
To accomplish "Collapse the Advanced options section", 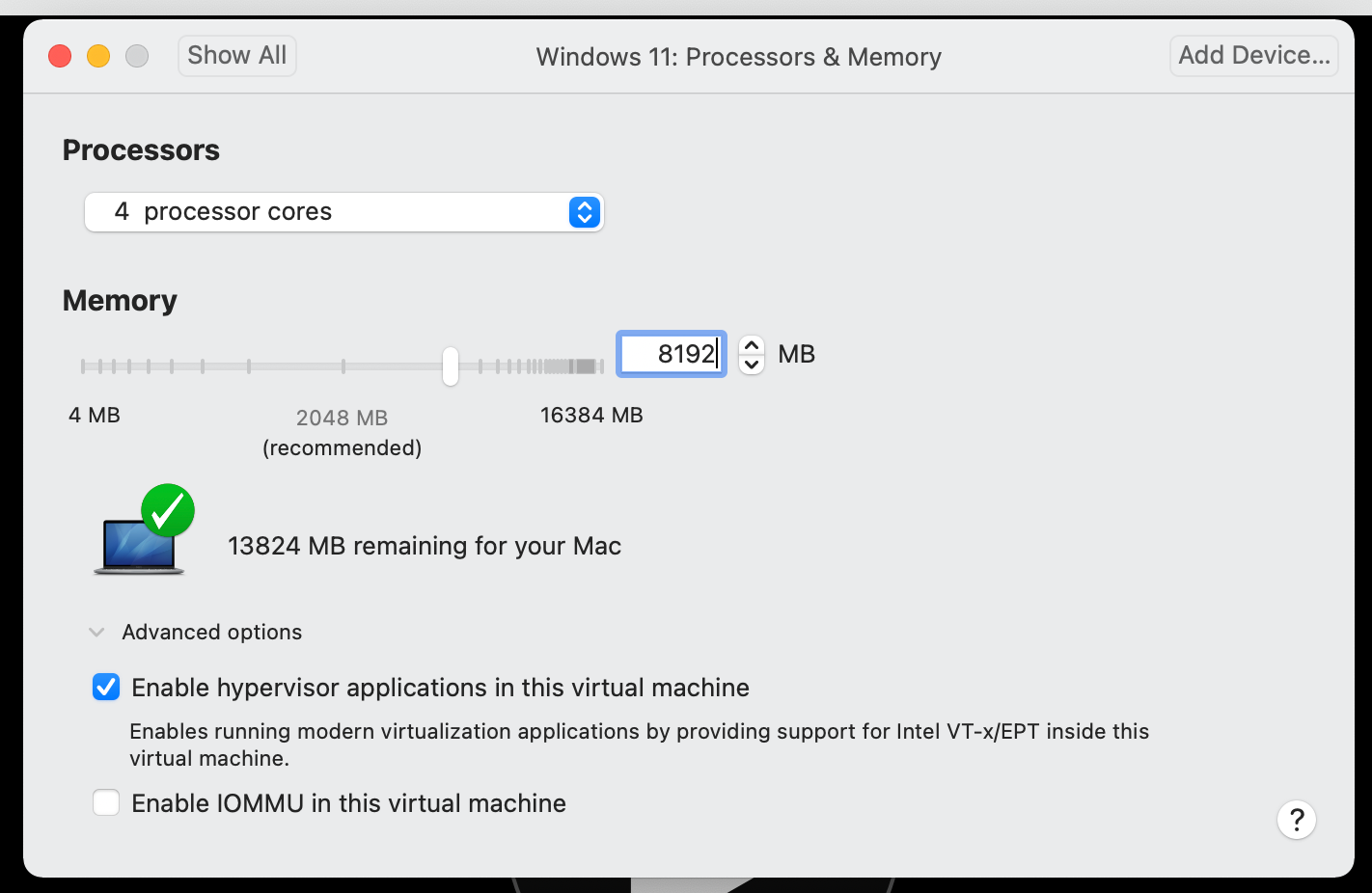I will [x=96, y=633].
